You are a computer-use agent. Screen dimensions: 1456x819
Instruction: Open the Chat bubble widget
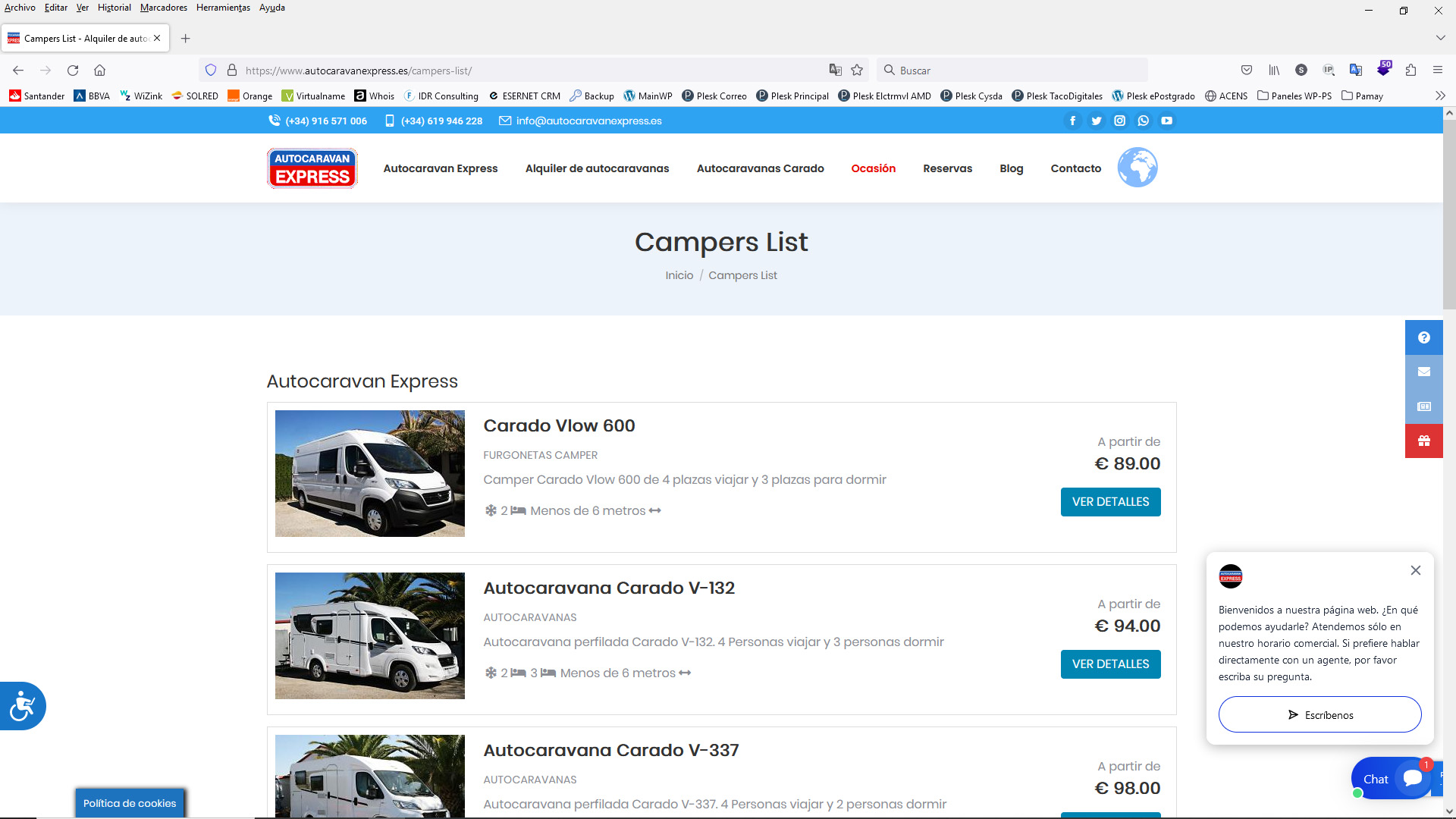pos(1390,779)
